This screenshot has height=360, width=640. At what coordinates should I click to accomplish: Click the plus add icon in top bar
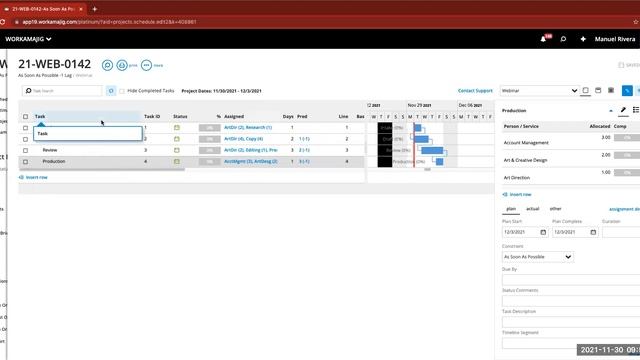pos(583,39)
